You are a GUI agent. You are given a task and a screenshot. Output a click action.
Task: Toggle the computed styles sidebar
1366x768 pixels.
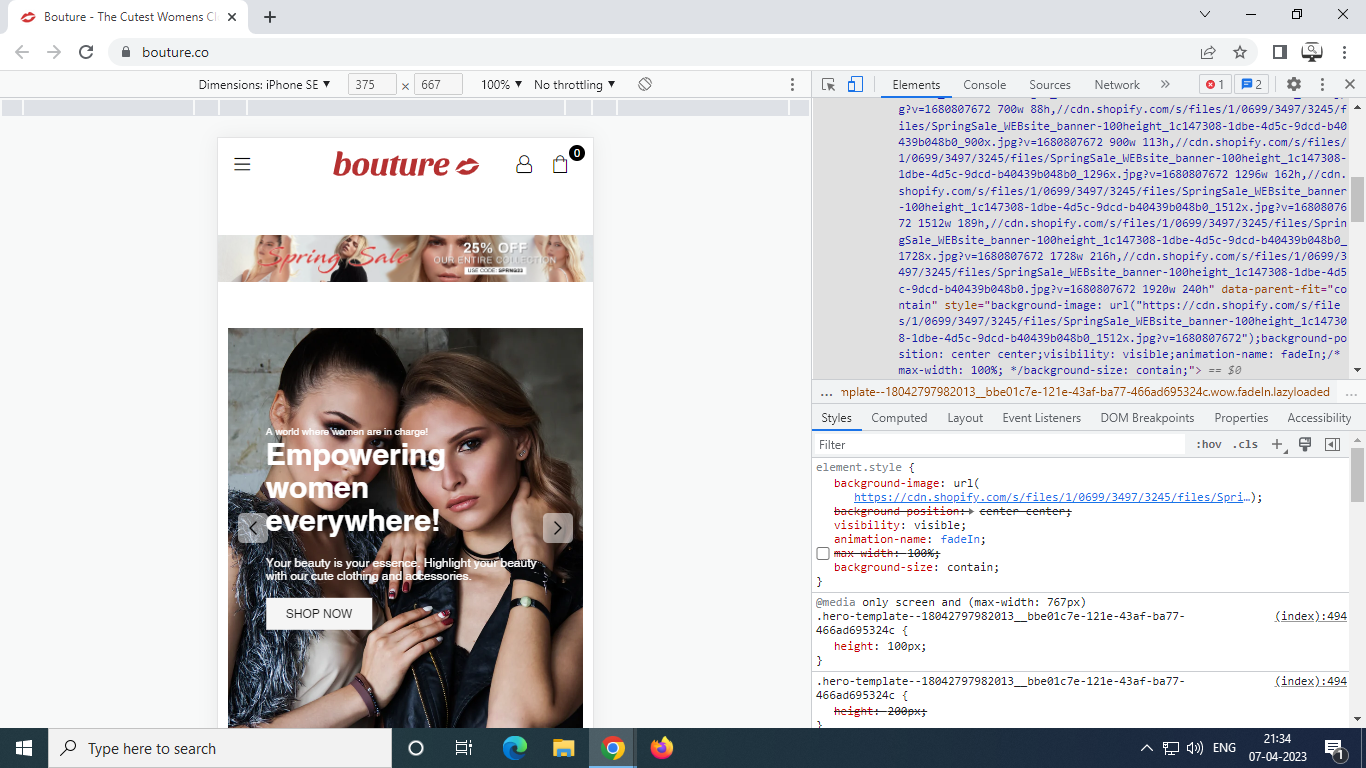(1332, 445)
